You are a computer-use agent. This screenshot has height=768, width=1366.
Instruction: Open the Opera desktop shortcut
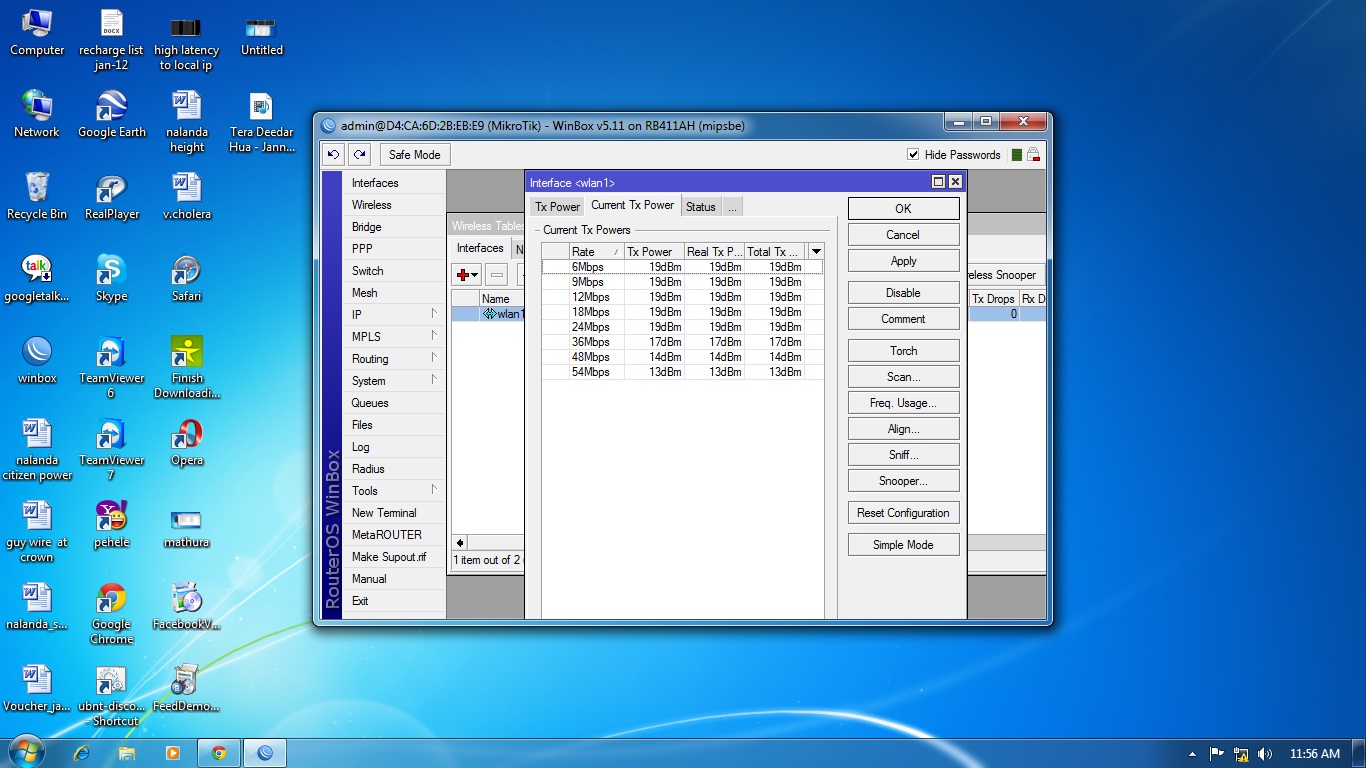(187, 442)
